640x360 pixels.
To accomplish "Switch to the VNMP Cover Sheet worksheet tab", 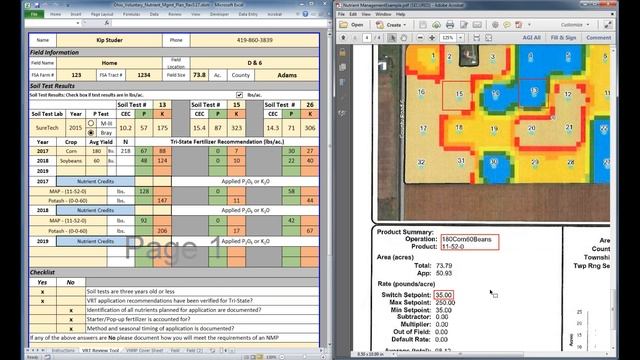I will coord(144,350).
